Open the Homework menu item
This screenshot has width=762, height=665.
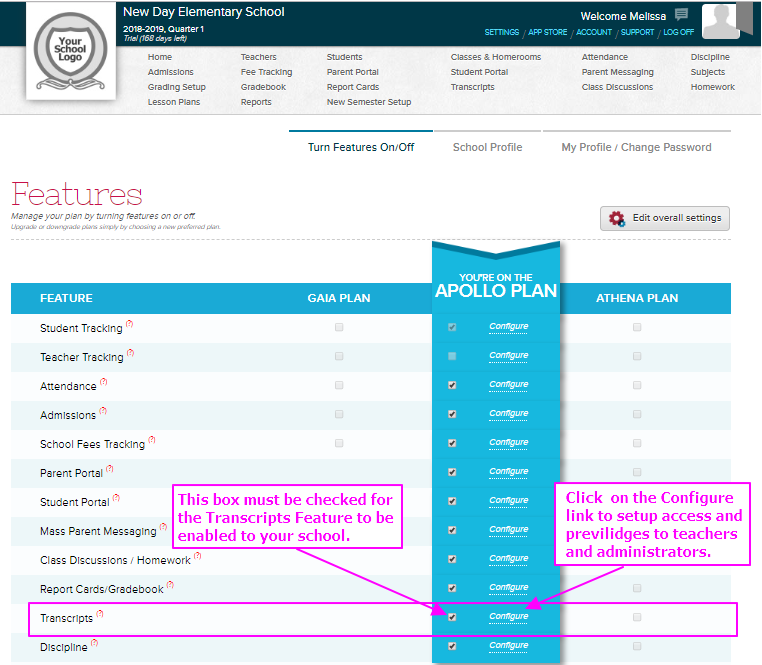[712, 87]
